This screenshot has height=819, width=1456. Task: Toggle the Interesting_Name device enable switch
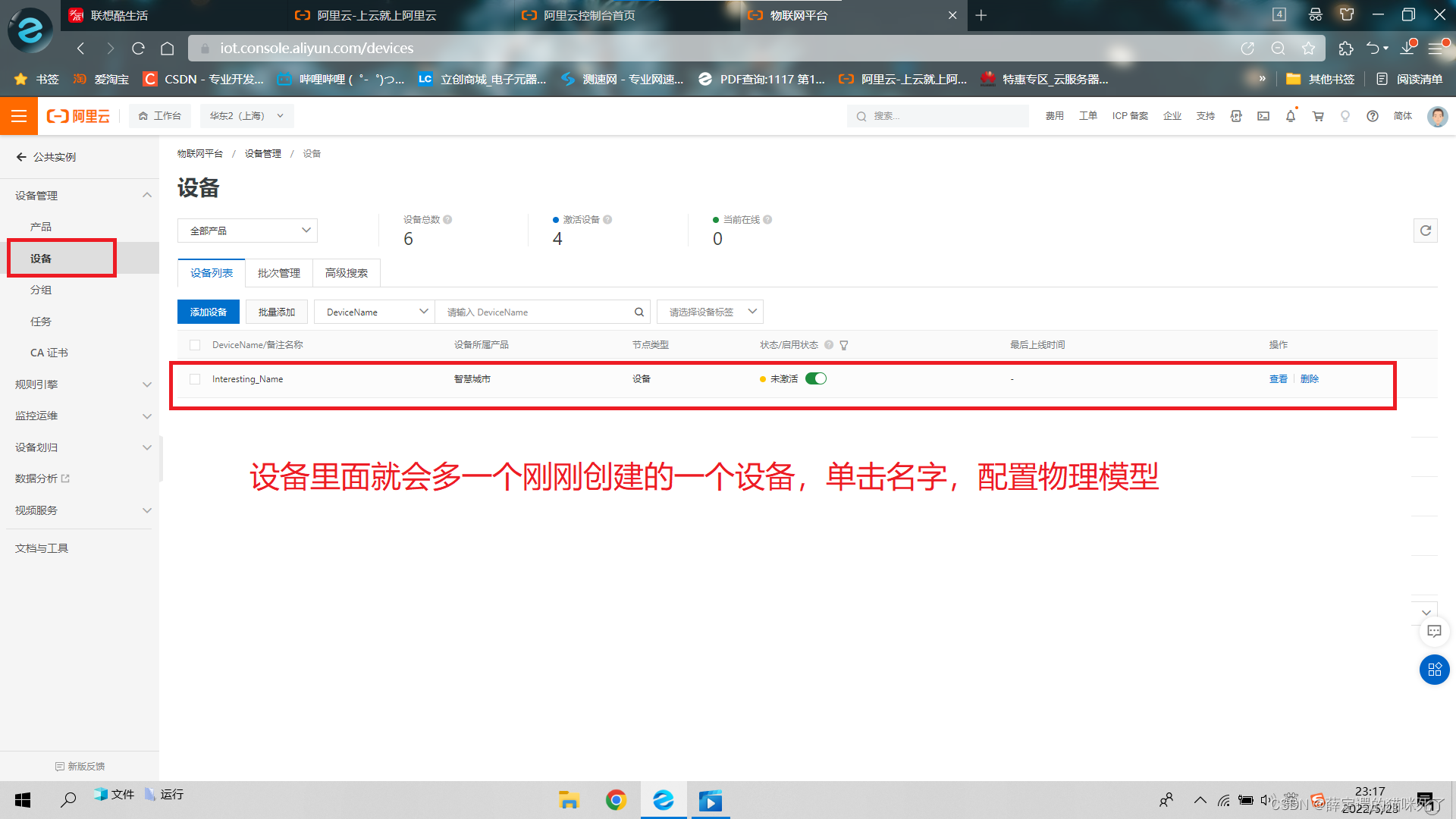[816, 379]
